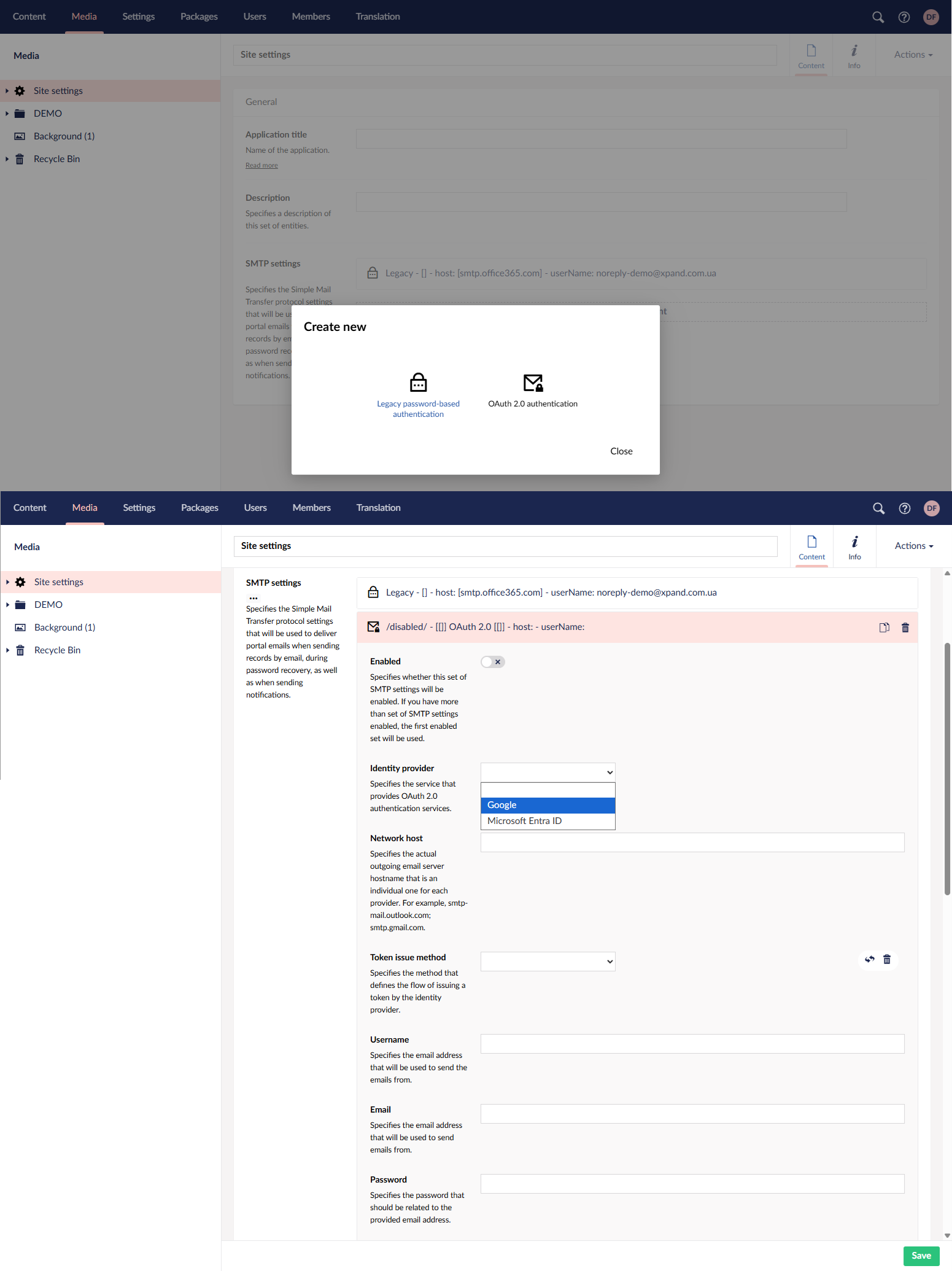Click the vertical scrollbar thumb in the settings panel
Screen dimensions: 952x1271
point(947,768)
